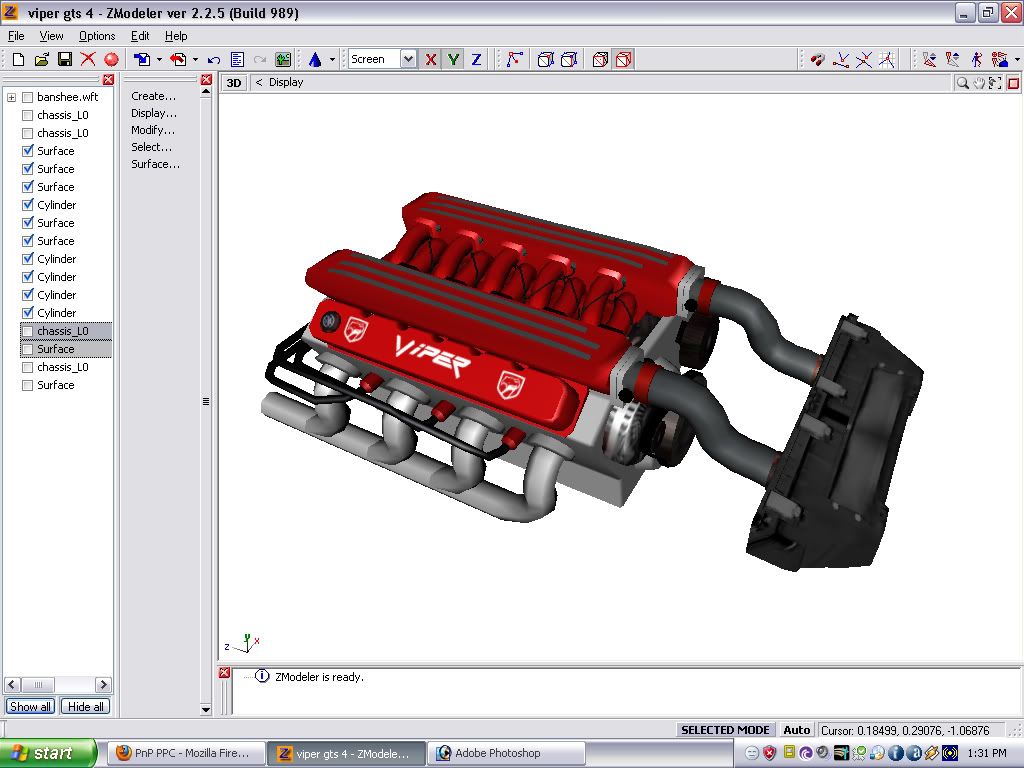This screenshot has width=1024, height=768.
Task: Open the Modify... command group
Action: [153, 130]
